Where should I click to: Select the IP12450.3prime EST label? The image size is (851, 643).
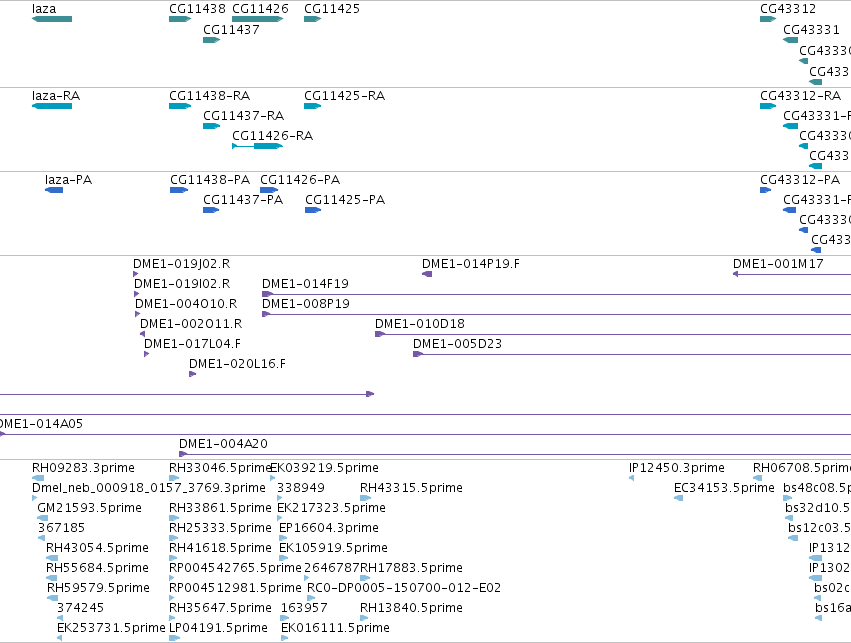coord(677,468)
